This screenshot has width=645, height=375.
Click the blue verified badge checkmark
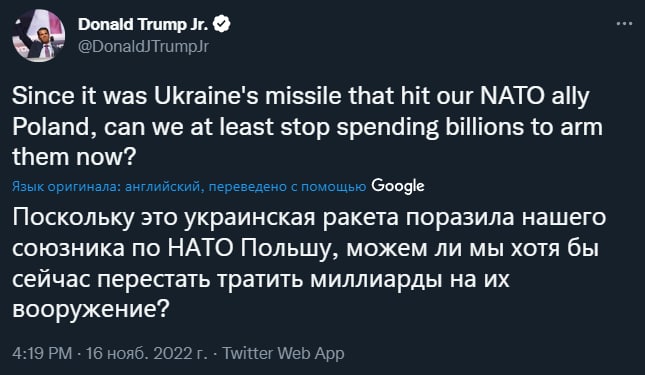223,25
